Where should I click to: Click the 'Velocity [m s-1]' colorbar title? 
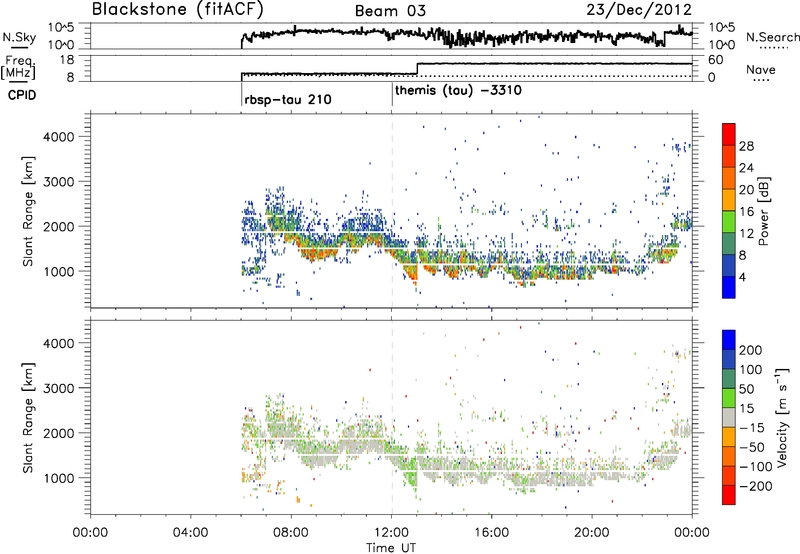coord(782,417)
